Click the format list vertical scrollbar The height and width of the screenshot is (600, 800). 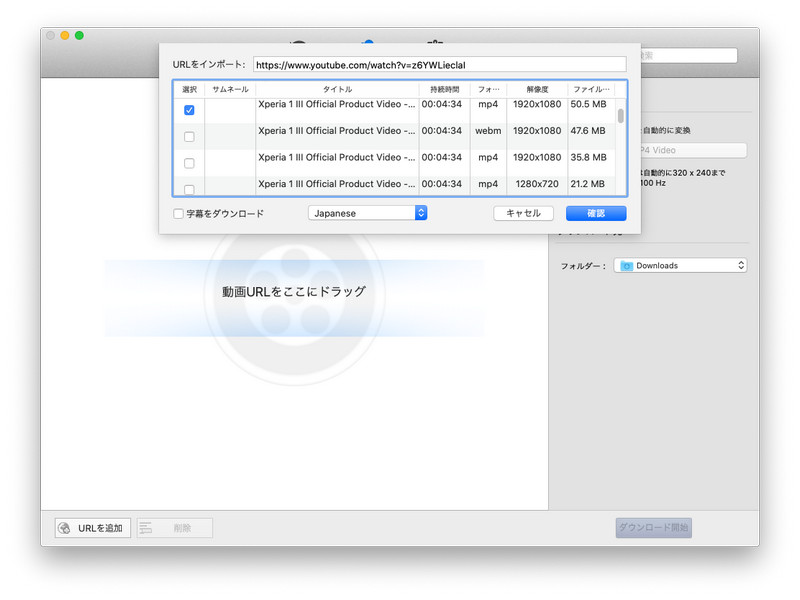(x=620, y=116)
